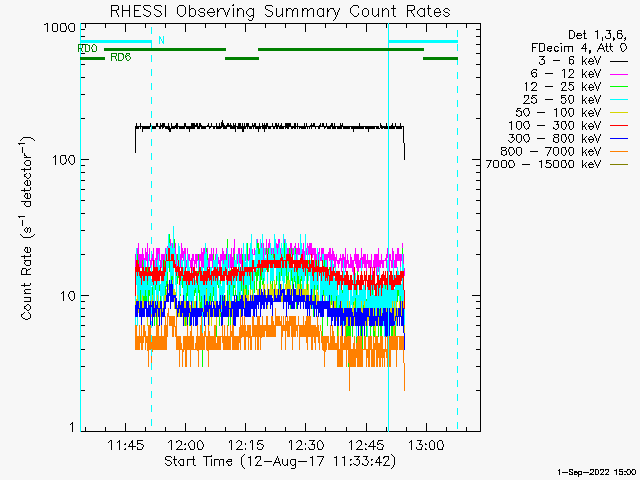Screen dimensions: 640x480
Task: Click the 25 - 50 keV legend label
Action: click(562, 100)
